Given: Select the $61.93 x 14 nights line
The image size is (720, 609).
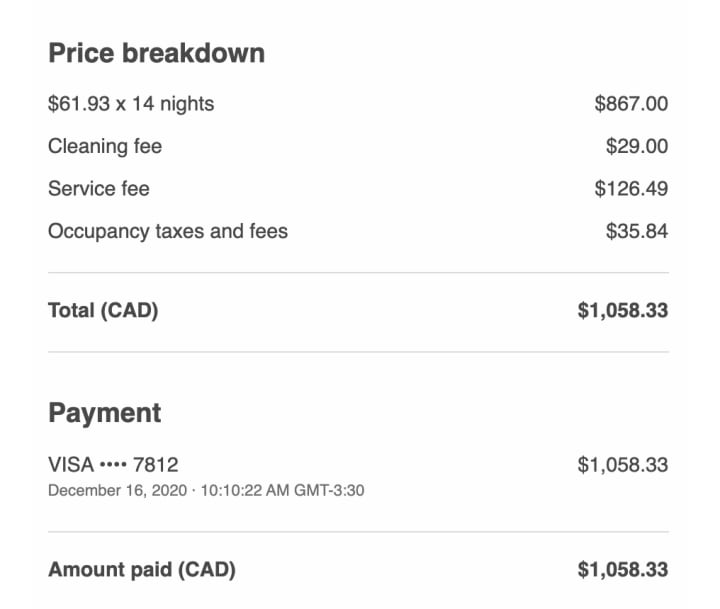Looking at the screenshot, I should [131, 103].
